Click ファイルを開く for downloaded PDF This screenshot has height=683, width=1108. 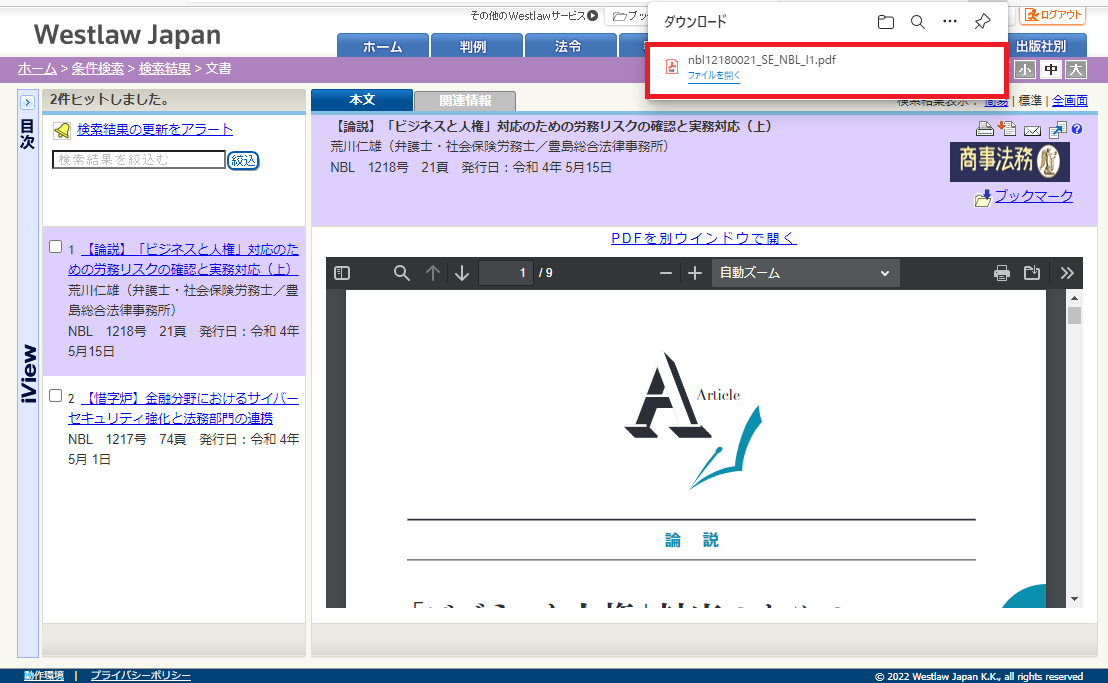pyautogui.click(x=714, y=76)
